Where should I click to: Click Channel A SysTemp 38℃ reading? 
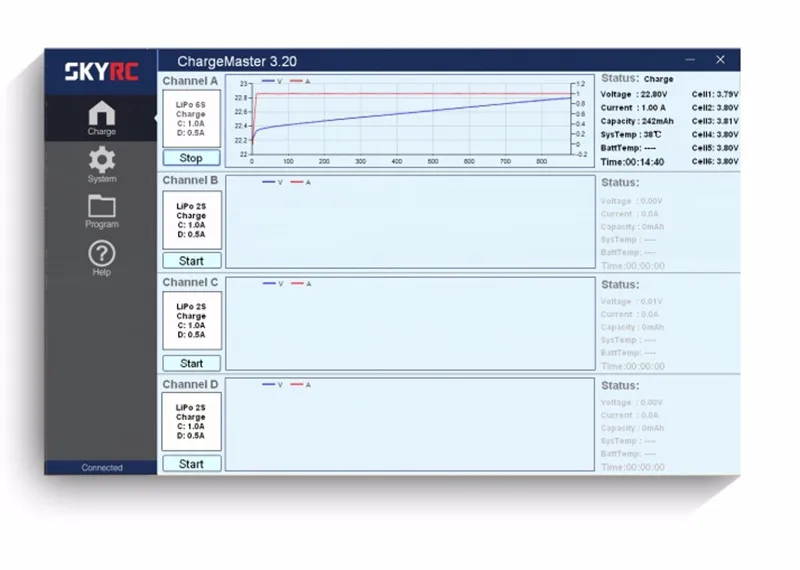coord(631,134)
